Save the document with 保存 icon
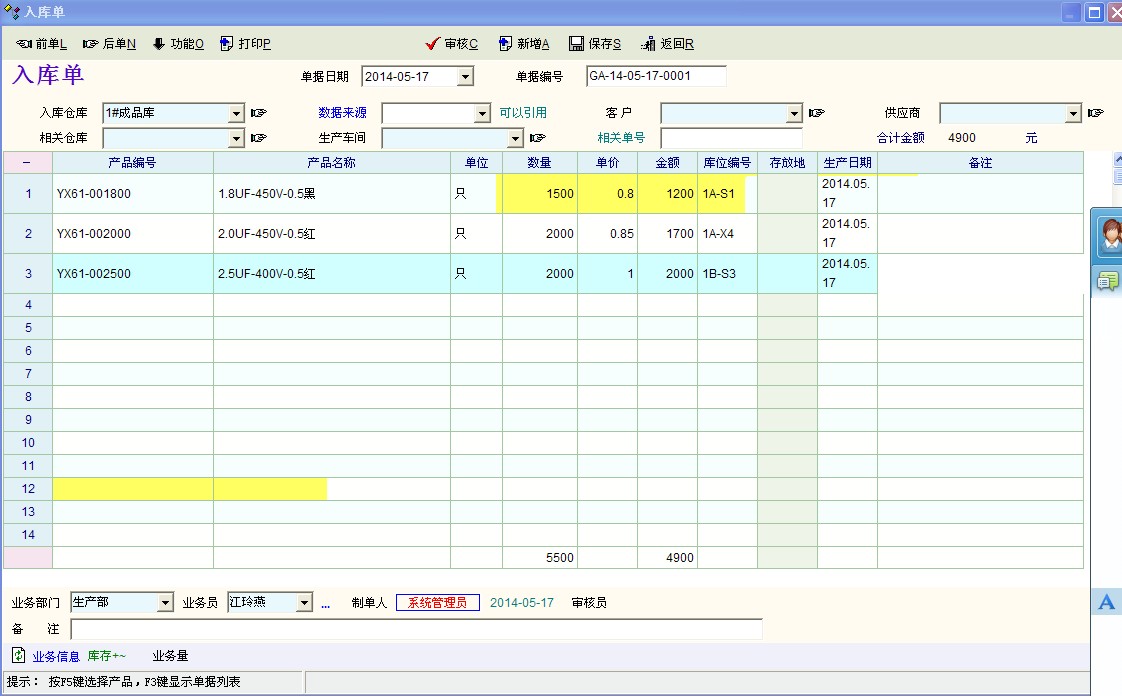The image size is (1122, 696). click(x=595, y=44)
